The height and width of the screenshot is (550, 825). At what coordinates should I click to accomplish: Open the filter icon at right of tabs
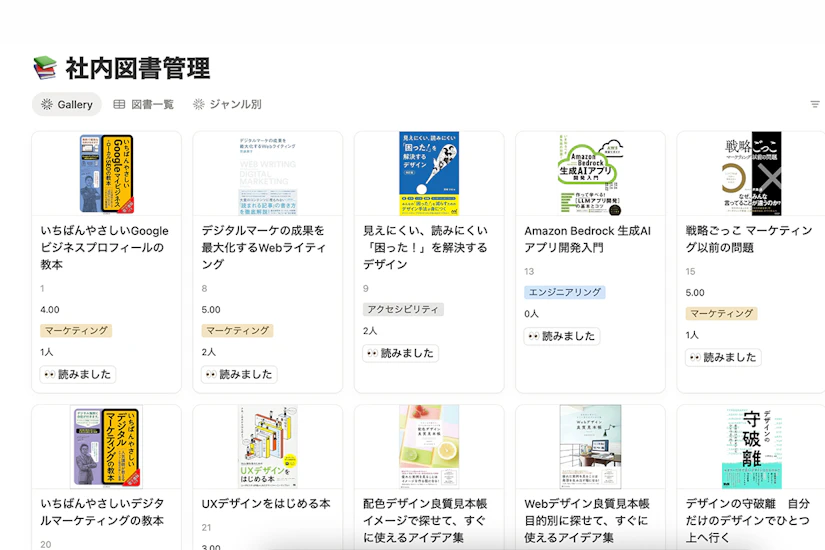(x=815, y=104)
